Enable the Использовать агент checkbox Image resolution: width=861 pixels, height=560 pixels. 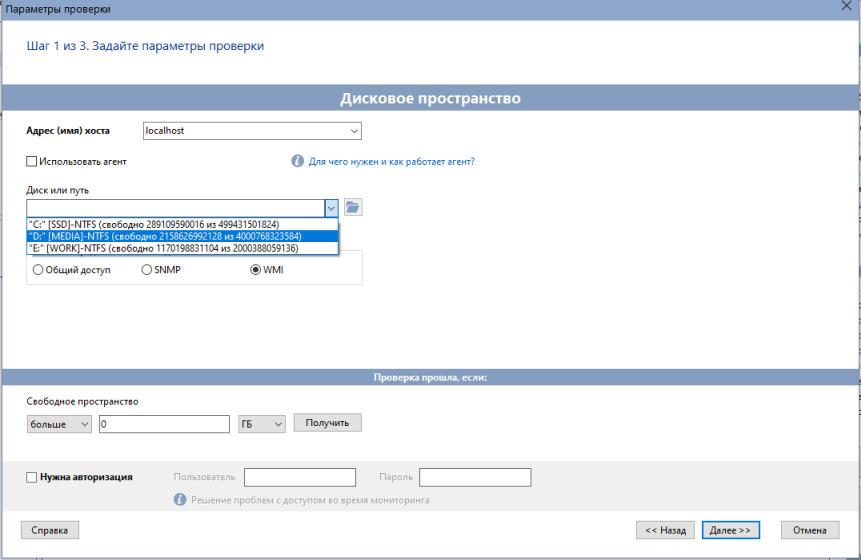pos(32,161)
